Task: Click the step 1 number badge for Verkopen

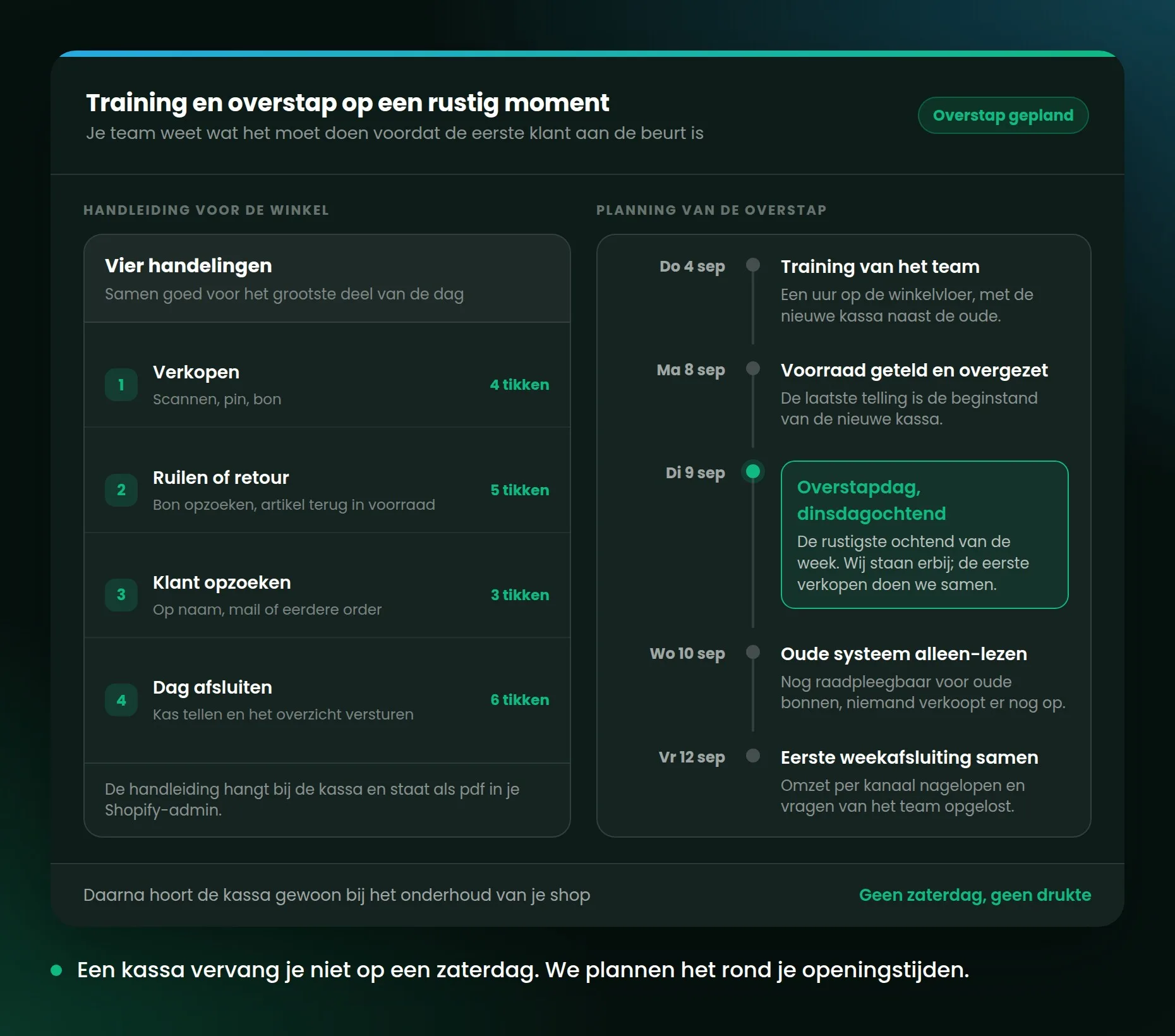Action: click(x=121, y=385)
